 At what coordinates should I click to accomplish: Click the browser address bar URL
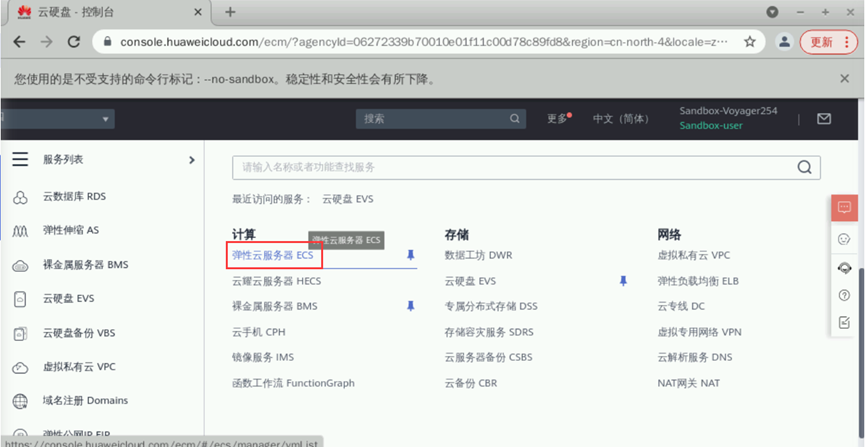(x=424, y=42)
